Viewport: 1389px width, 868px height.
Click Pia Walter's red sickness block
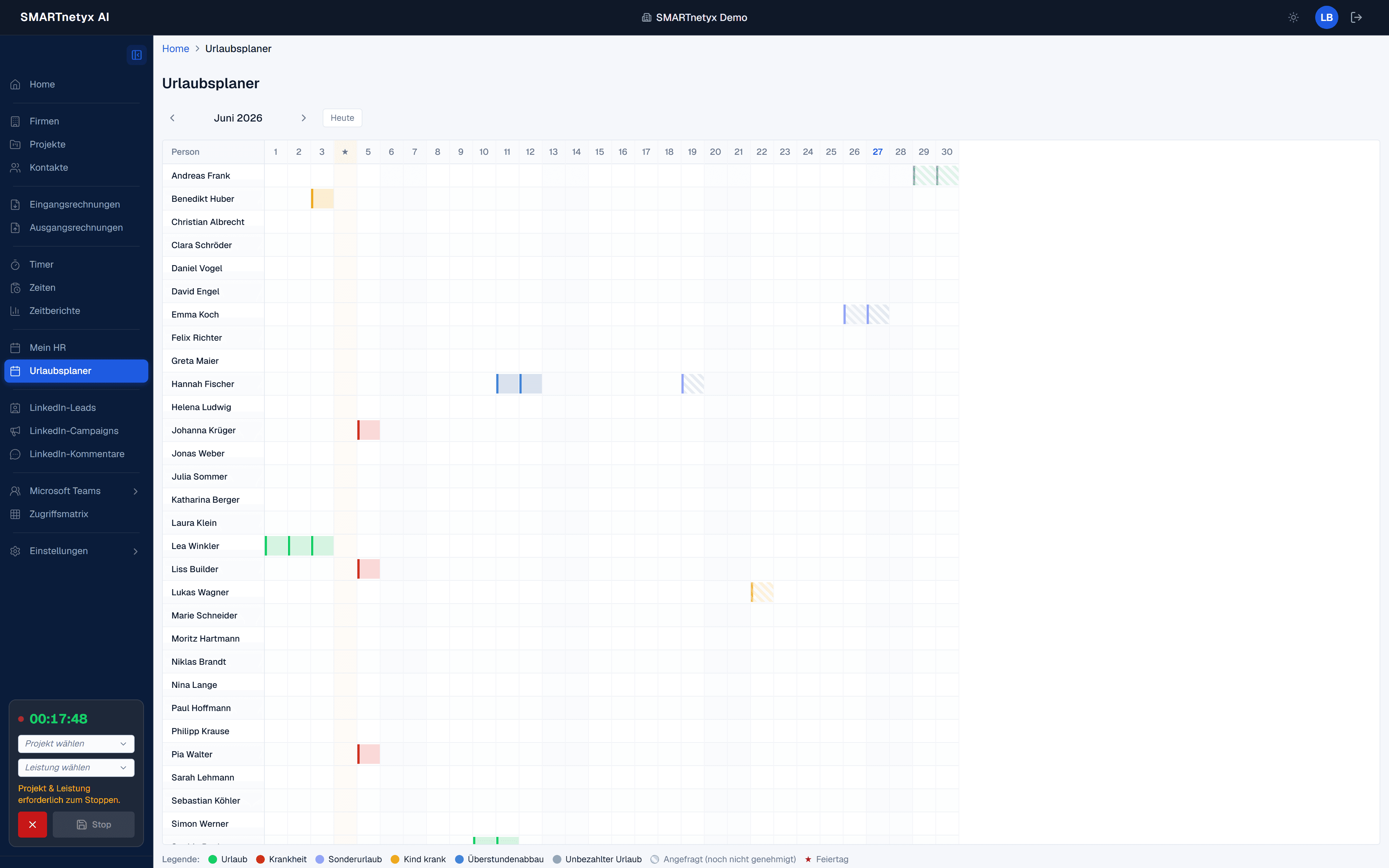369,754
